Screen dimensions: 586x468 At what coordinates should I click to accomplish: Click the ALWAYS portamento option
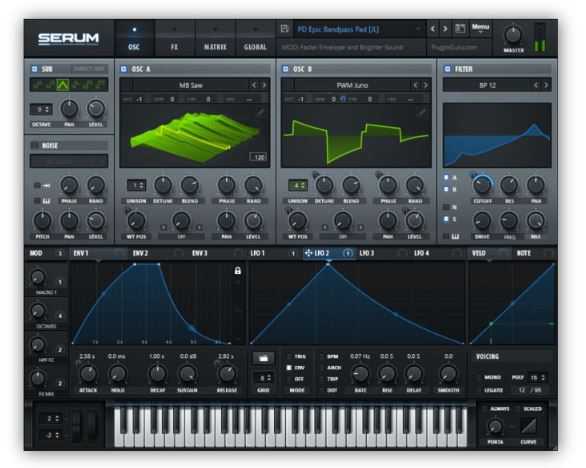click(500, 409)
